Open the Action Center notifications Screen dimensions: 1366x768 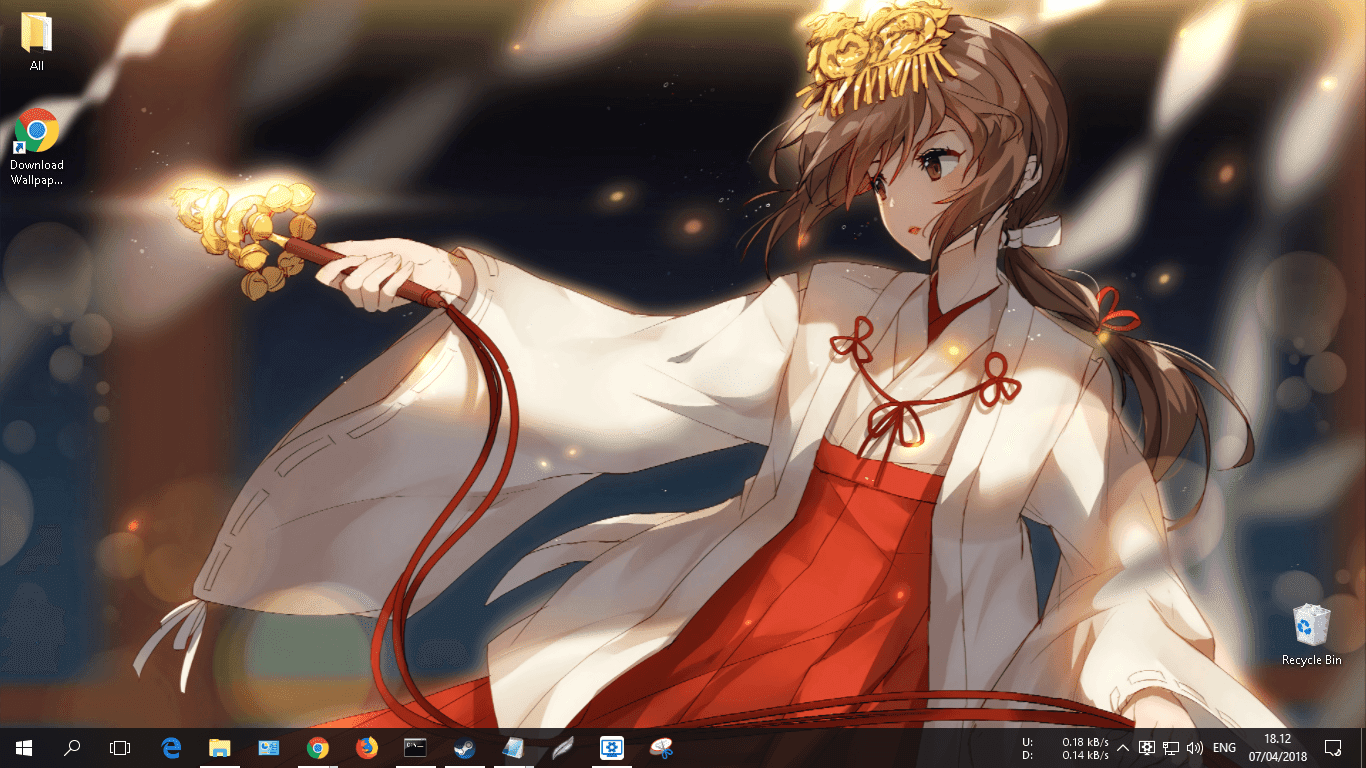point(1333,747)
